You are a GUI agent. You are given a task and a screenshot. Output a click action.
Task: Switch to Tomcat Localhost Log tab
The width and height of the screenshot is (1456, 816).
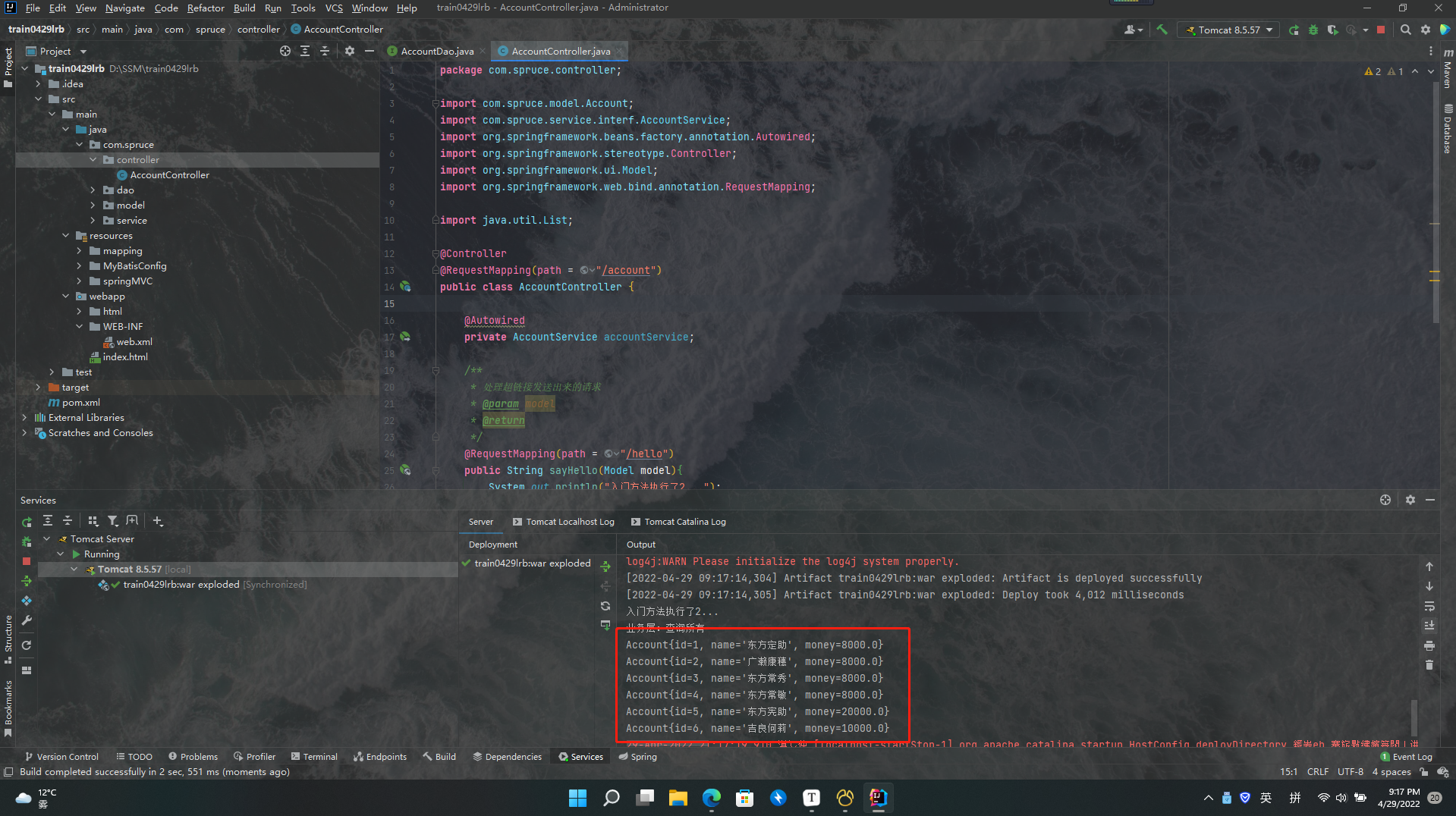(563, 522)
